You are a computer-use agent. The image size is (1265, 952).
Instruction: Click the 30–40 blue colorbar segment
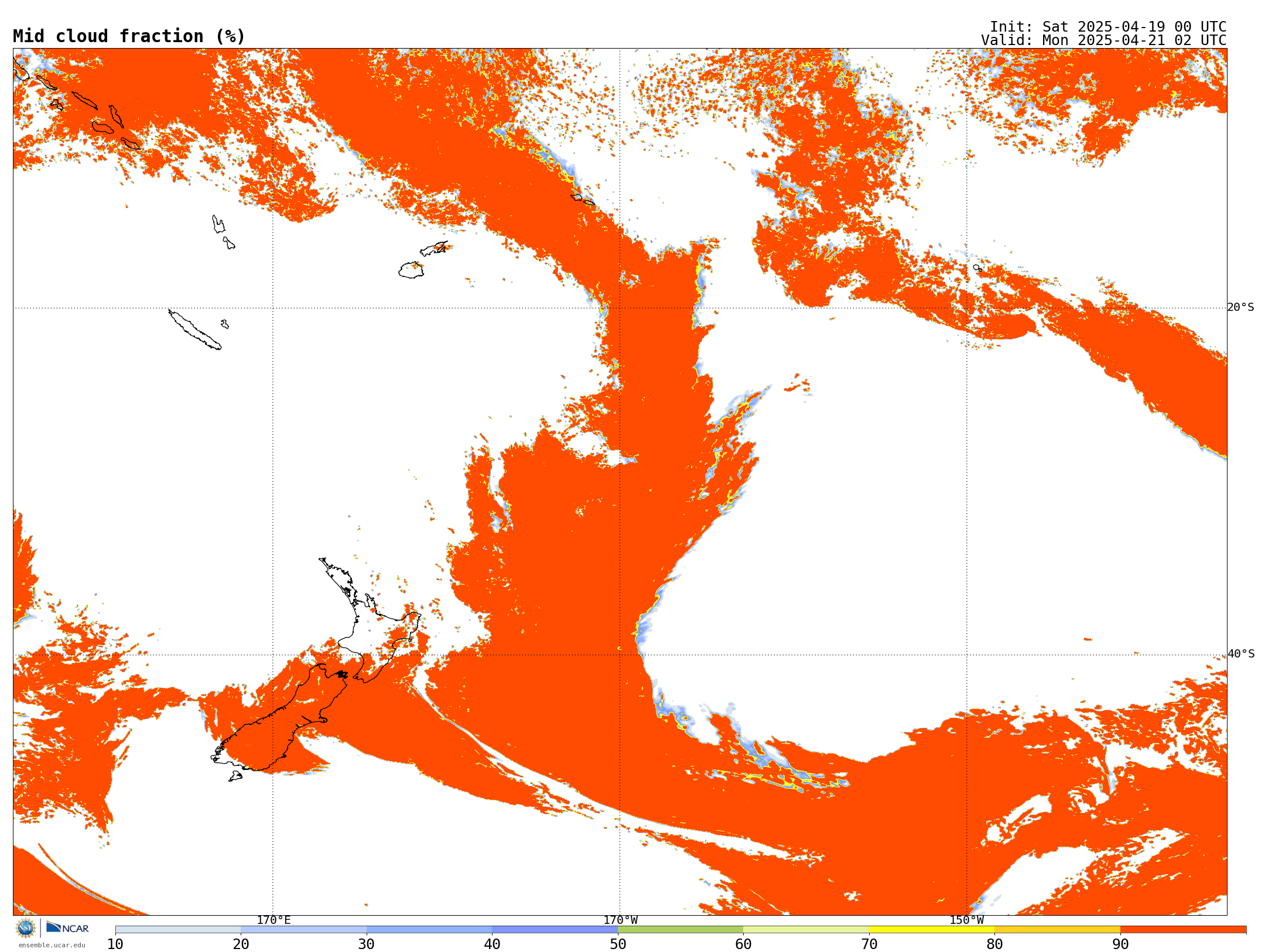click(429, 930)
